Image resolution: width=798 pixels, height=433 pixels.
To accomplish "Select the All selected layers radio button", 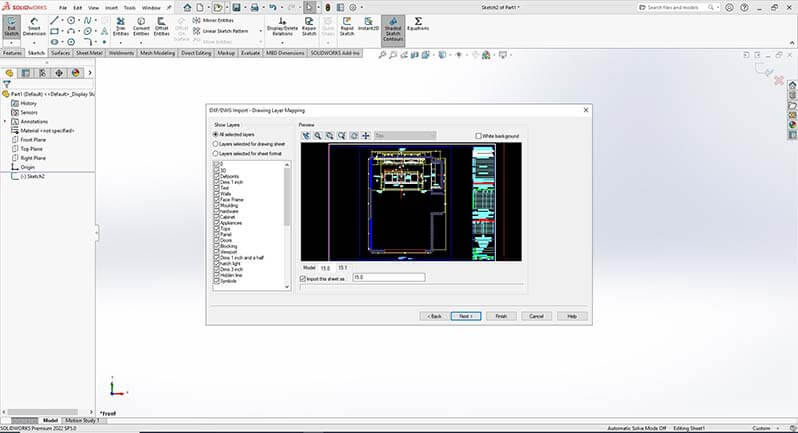I will point(215,134).
